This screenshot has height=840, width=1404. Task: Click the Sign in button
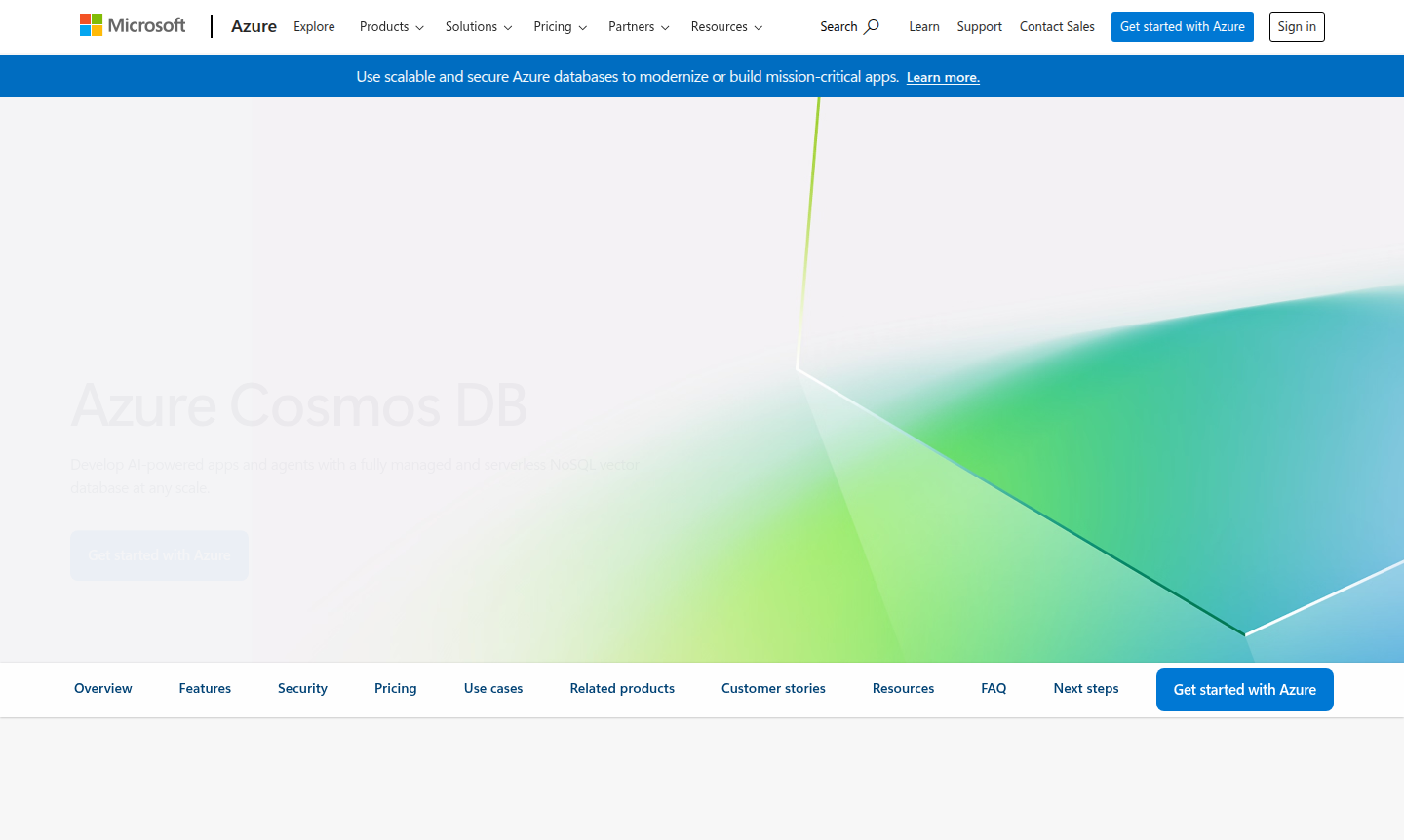tap(1297, 26)
